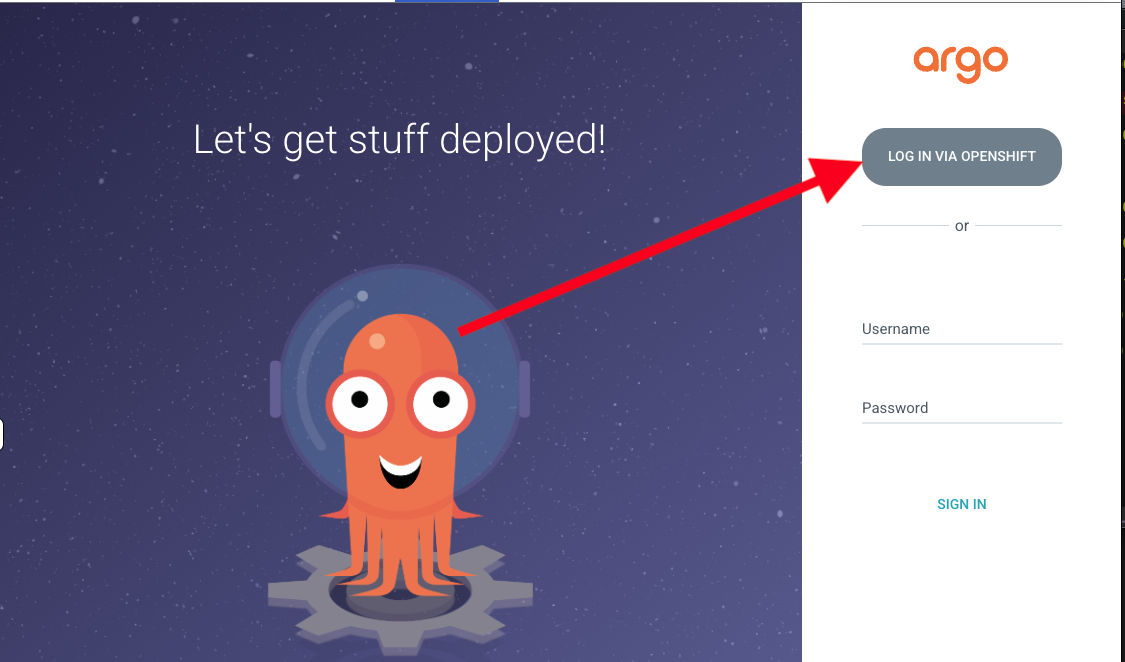Click the light spot on mascot's head
The height and width of the screenshot is (662, 1125).
pos(377,341)
